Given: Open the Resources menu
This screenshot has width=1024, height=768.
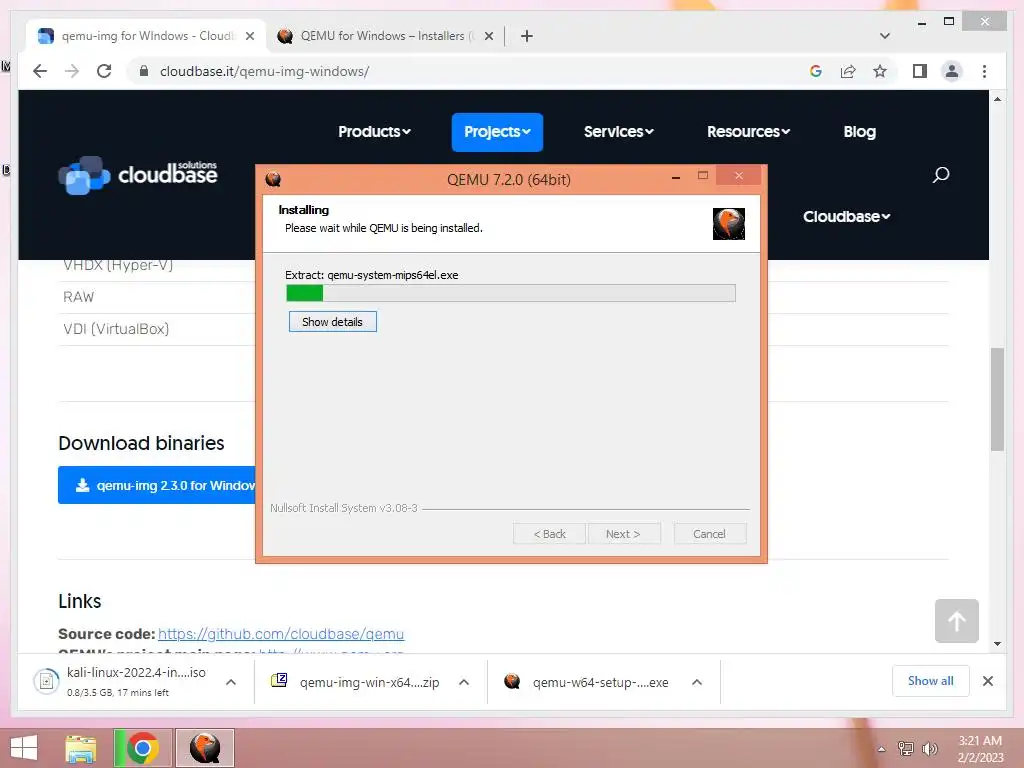Looking at the screenshot, I should tap(748, 132).
